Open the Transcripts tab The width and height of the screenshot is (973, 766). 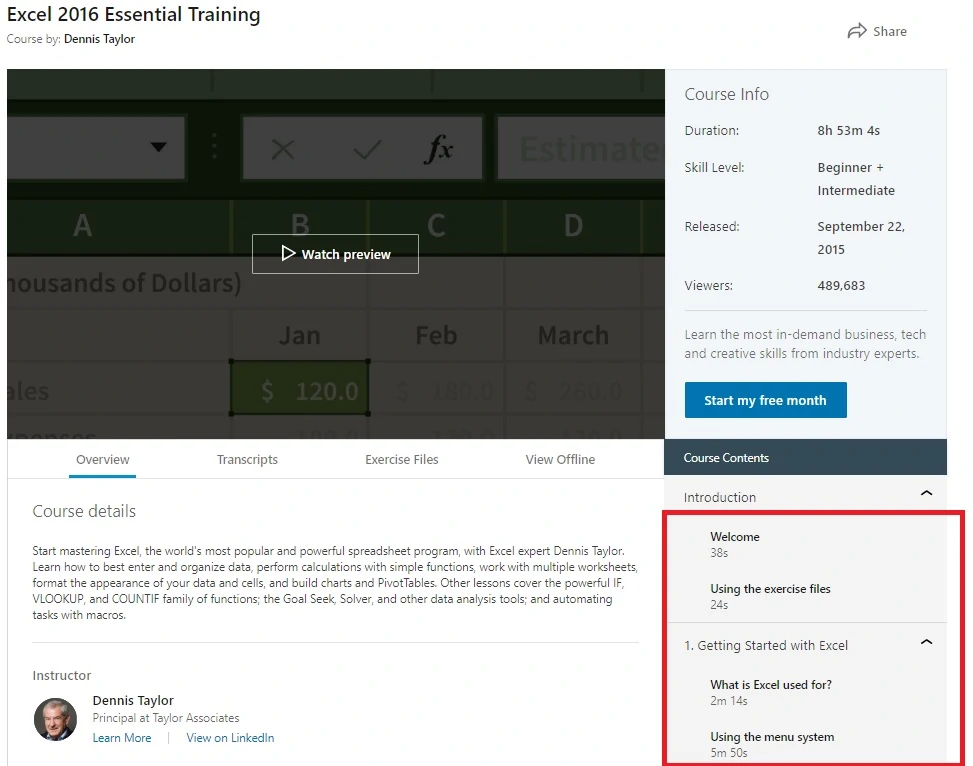[247, 459]
